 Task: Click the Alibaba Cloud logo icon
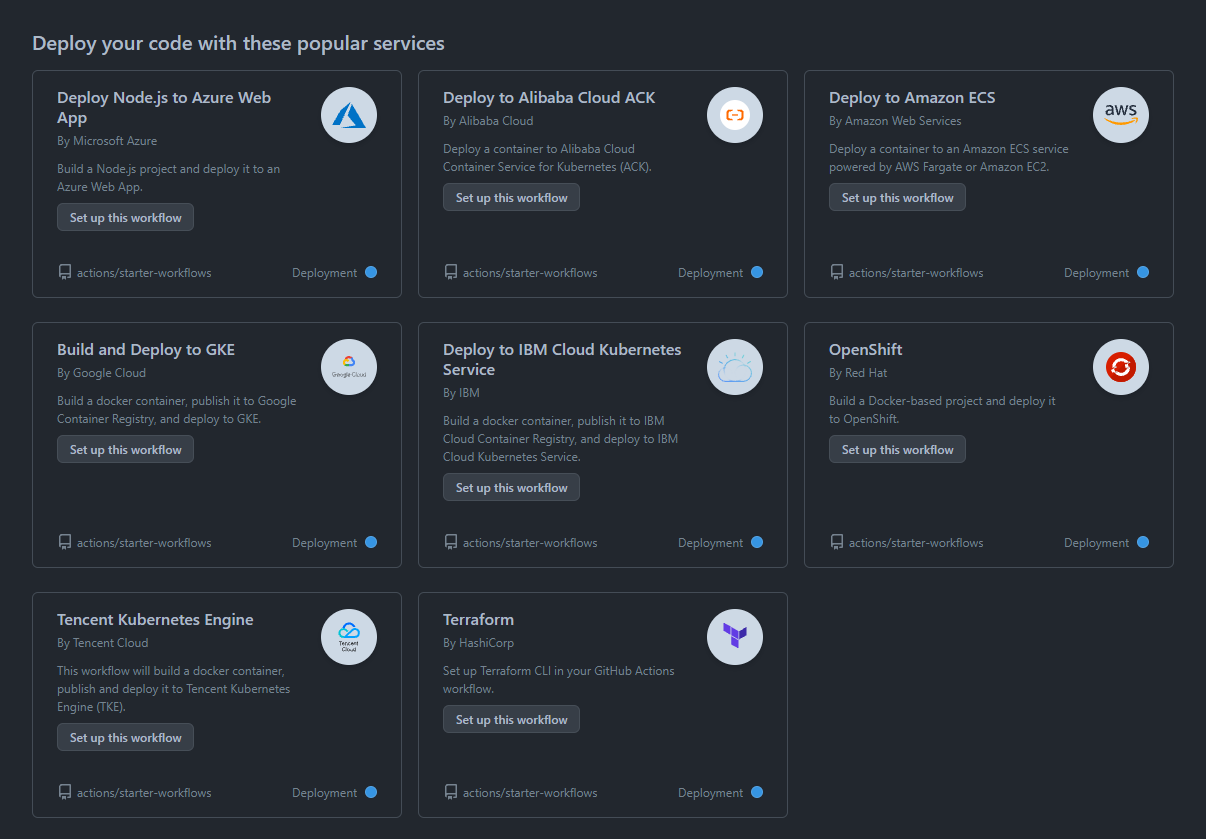[735, 115]
